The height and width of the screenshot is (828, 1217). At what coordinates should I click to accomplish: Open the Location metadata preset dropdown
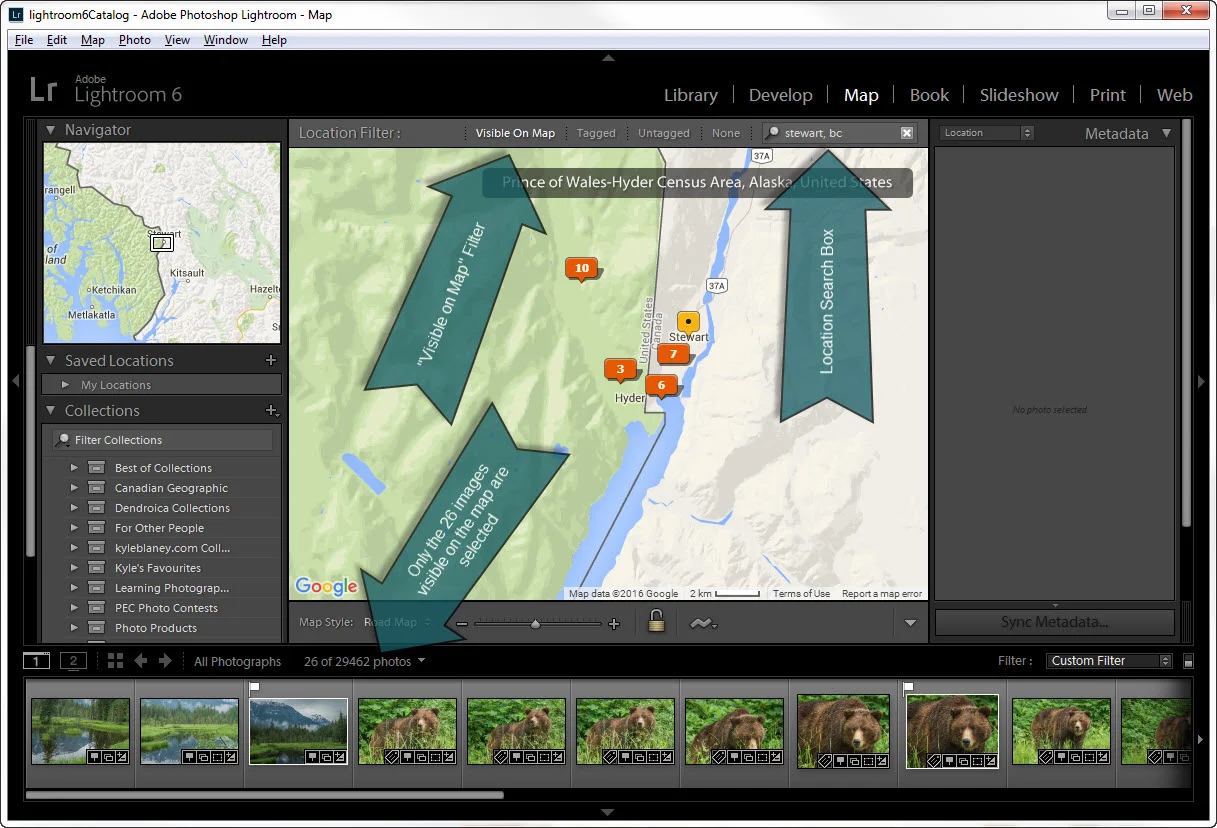(985, 133)
